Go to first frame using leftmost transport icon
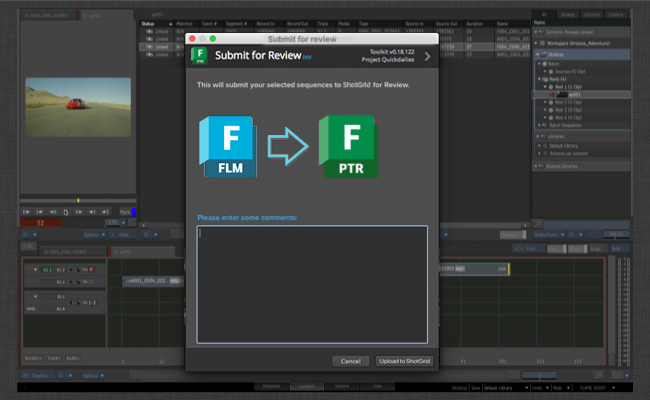This screenshot has width=650, height=400. click(27, 212)
